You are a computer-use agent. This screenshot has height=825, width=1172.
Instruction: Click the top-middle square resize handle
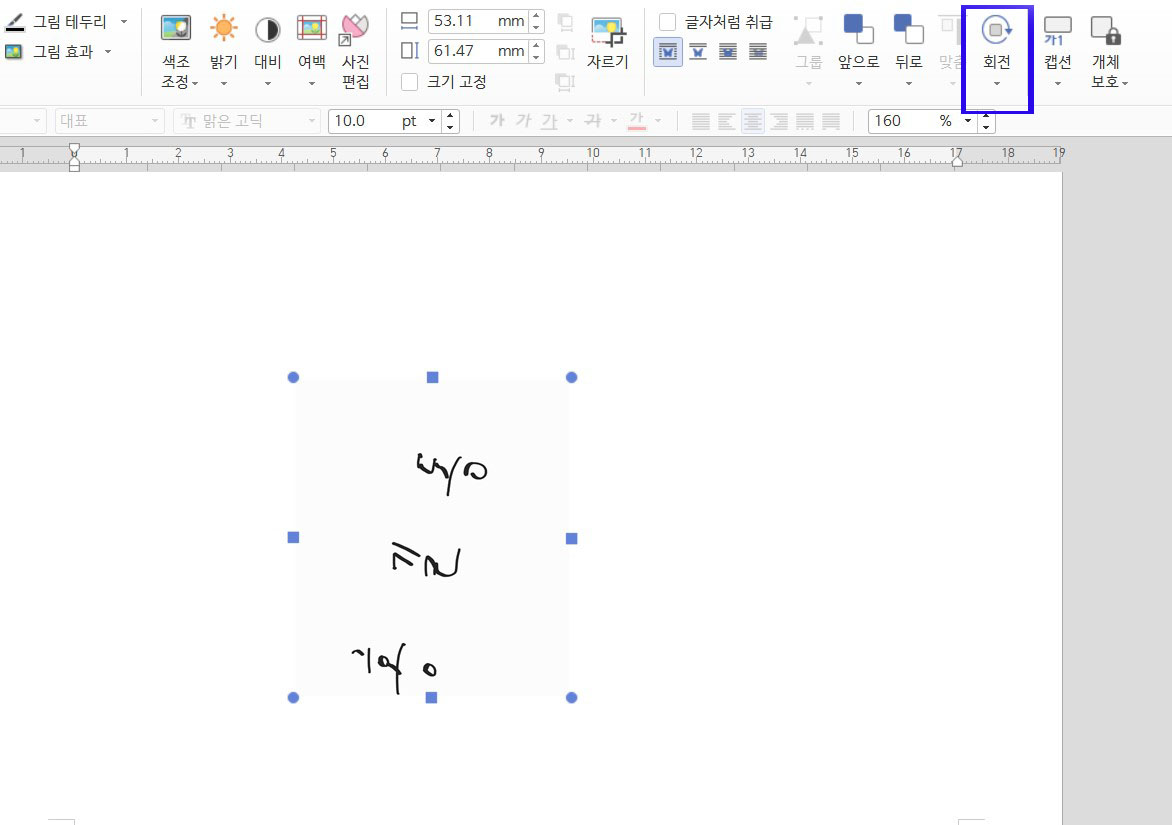coord(432,377)
